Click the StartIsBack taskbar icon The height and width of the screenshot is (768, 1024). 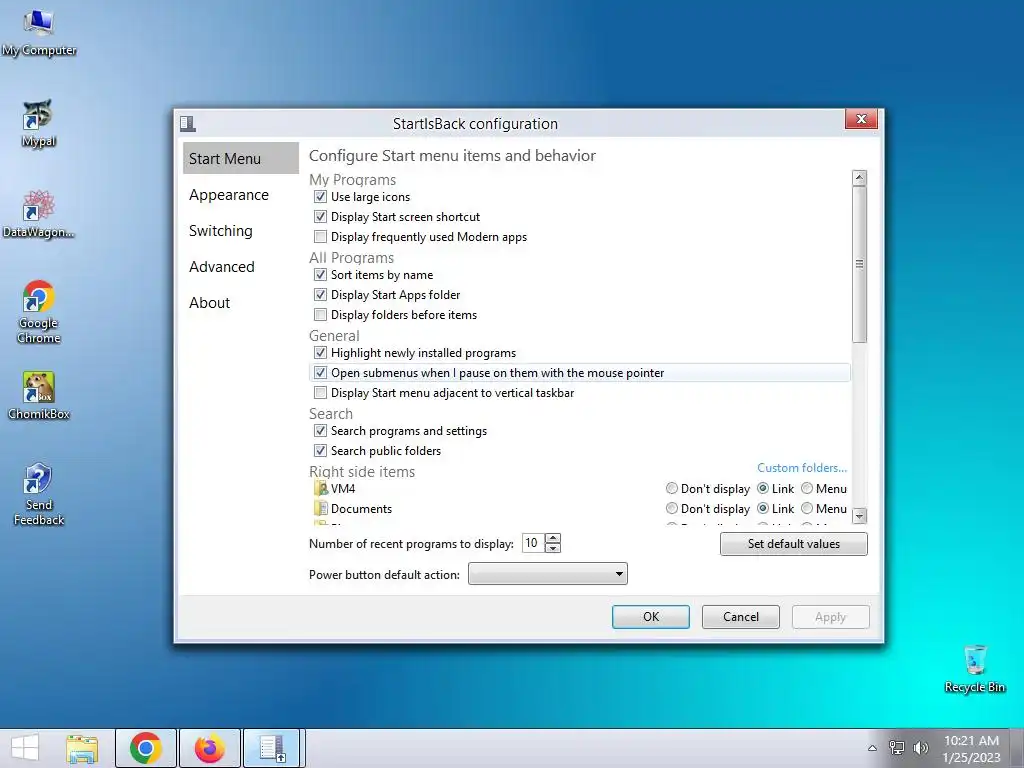tap(272, 748)
